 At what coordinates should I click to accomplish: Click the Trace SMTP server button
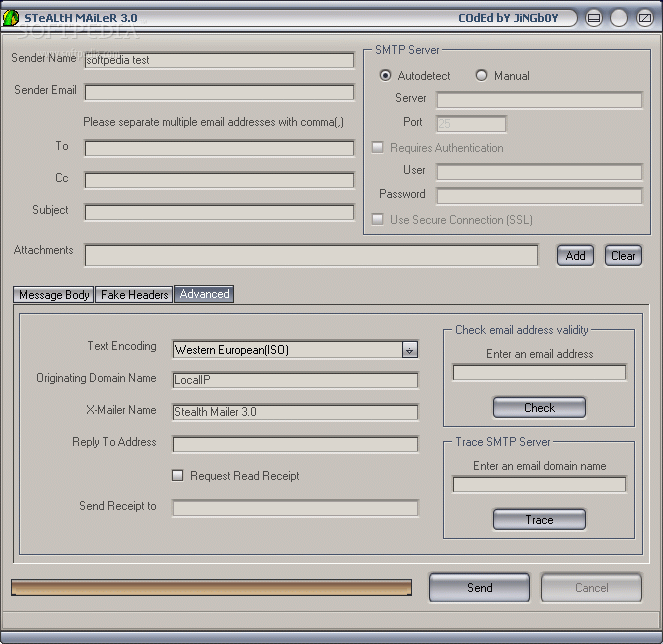click(540, 519)
